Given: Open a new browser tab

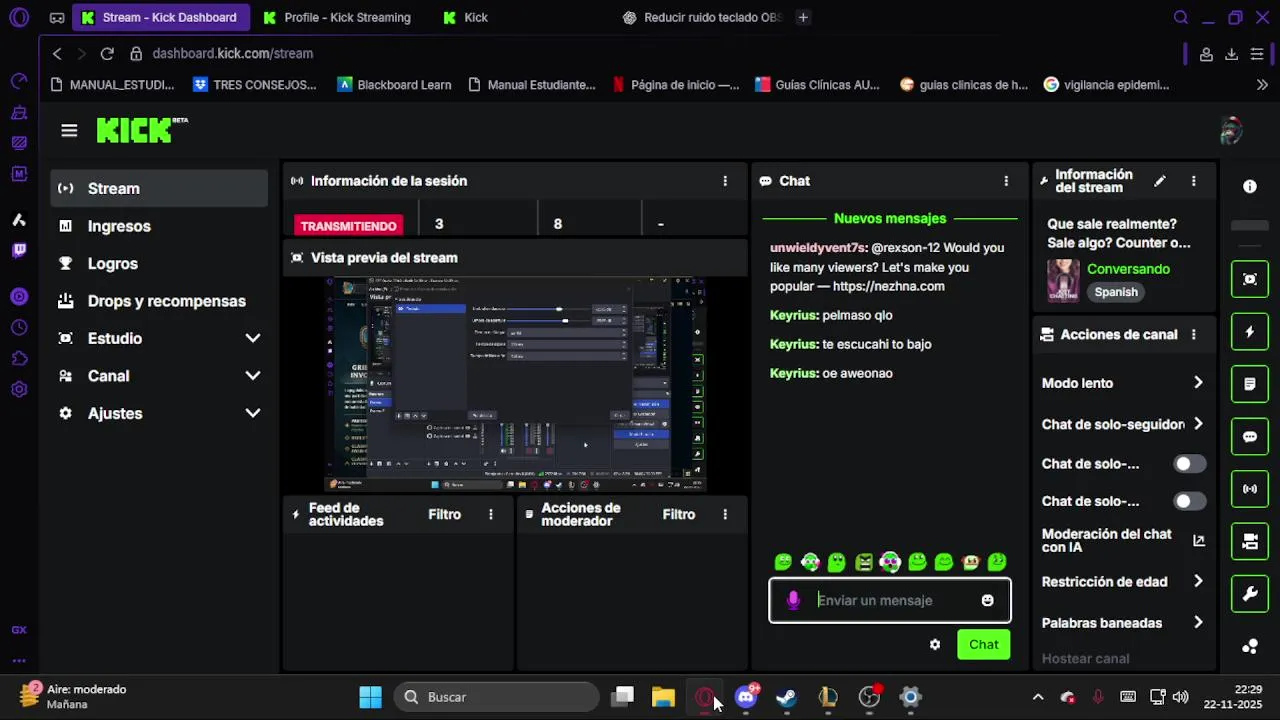Looking at the screenshot, I should 803,17.
